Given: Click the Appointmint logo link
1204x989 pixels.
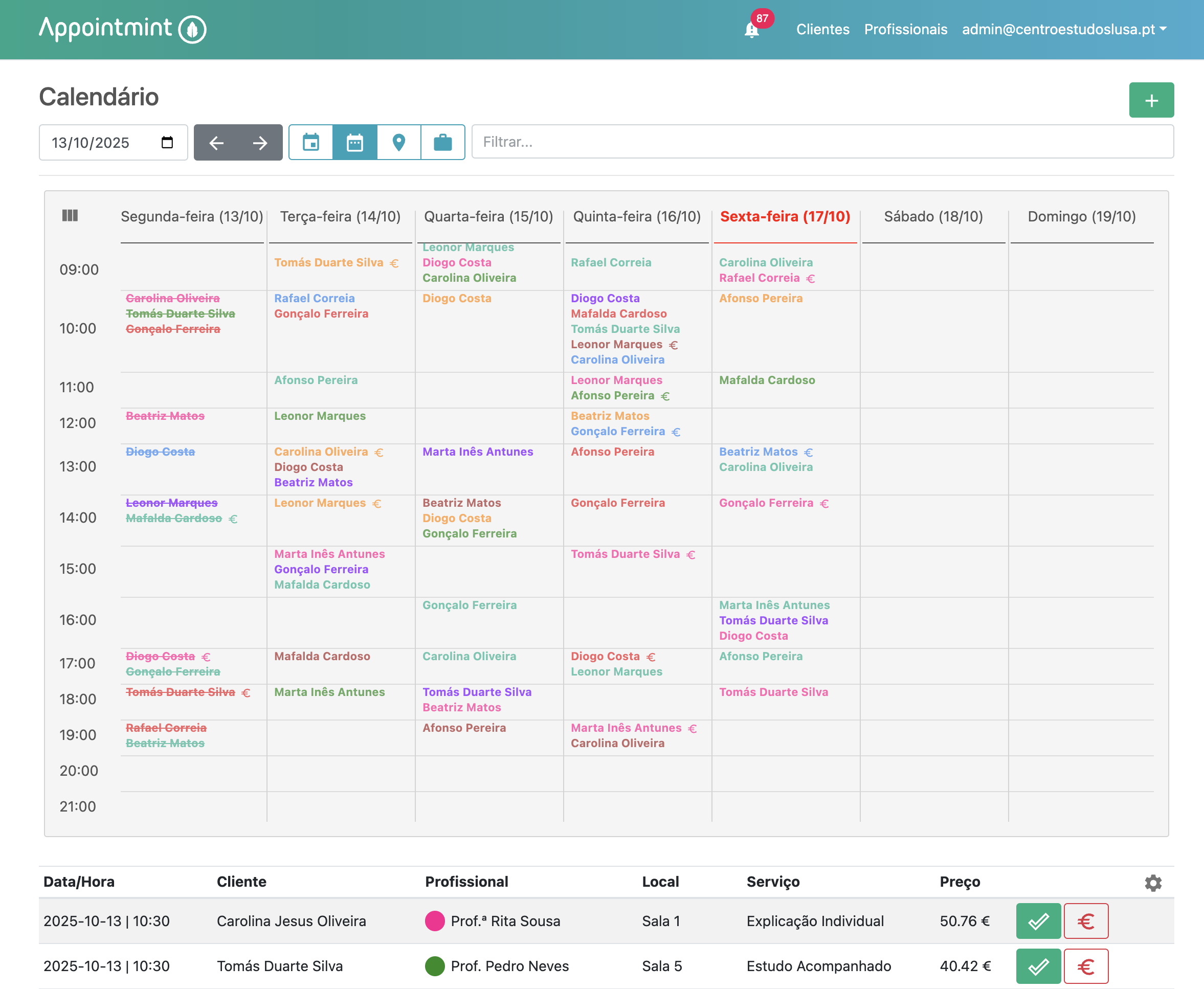Looking at the screenshot, I should (122, 29).
